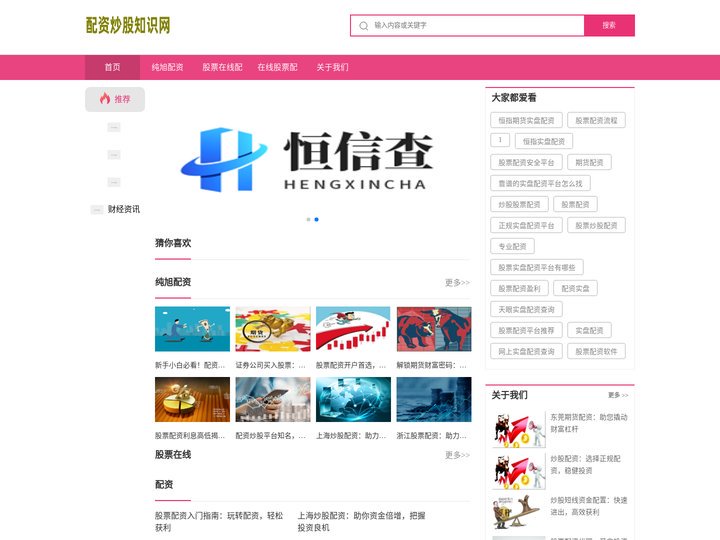The image size is (720, 540).
Task: Click the 股票实盘配资平台有哪些 tag
Action: (x=537, y=267)
